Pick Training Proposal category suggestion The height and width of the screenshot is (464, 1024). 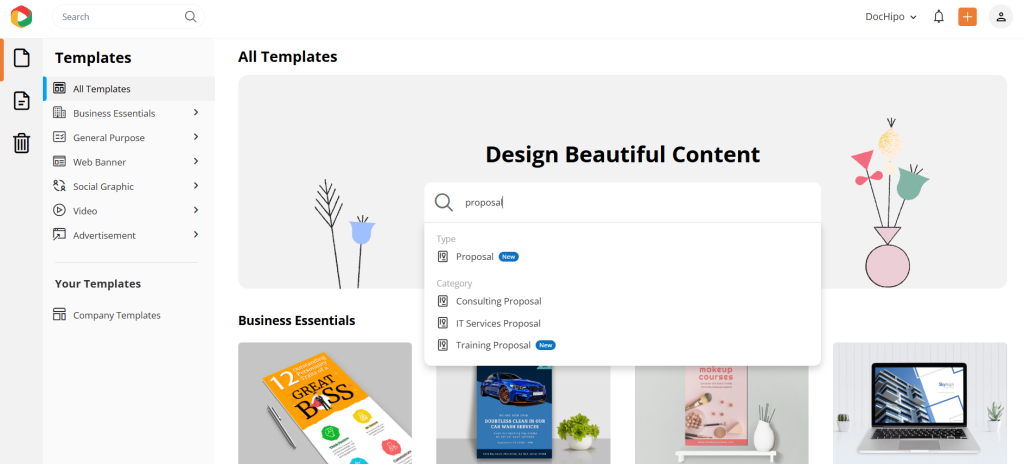[x=493, y=345]
